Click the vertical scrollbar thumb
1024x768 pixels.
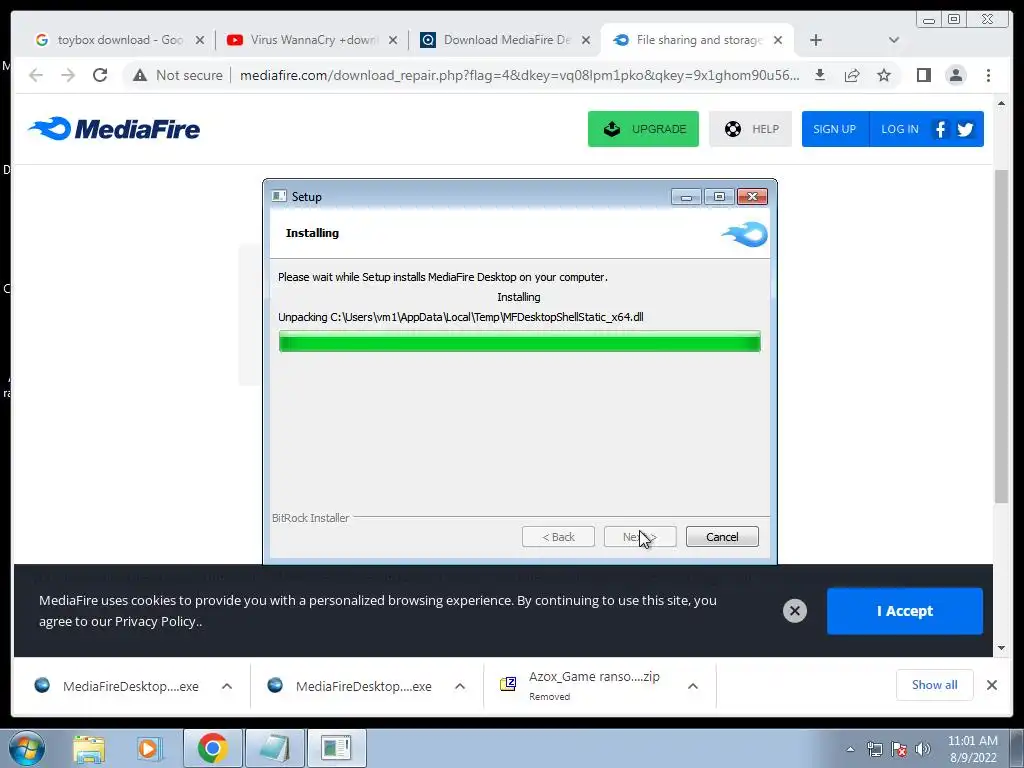[x=1001, y=336]
